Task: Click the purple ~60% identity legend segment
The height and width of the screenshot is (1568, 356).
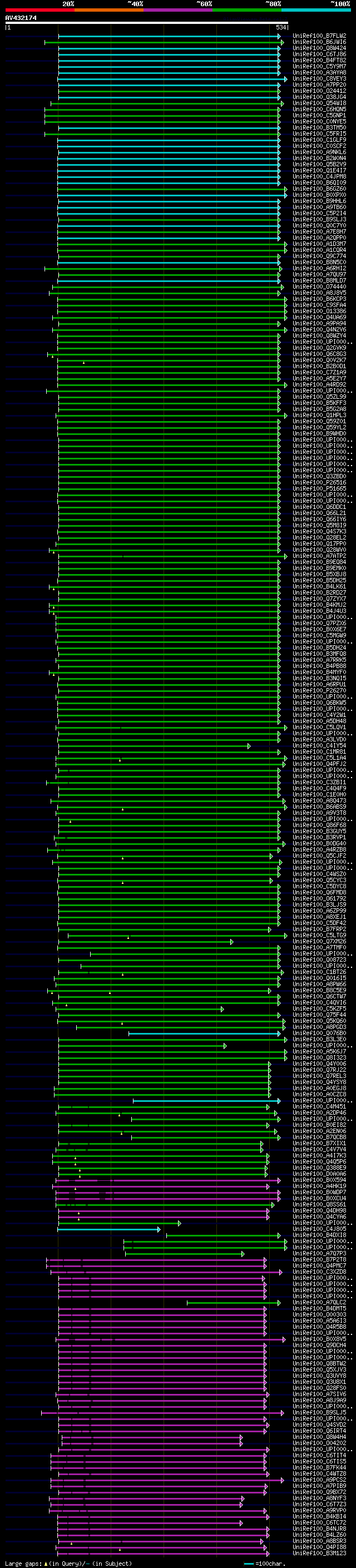Action: tap(177, 10)
